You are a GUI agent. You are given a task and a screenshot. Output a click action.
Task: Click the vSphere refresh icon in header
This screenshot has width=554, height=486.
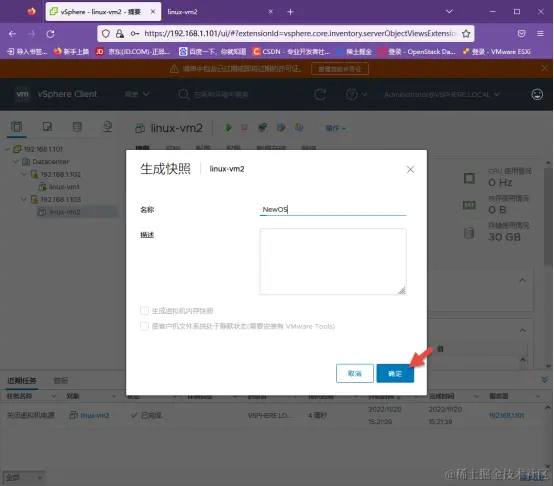click(x=320, y=94)
